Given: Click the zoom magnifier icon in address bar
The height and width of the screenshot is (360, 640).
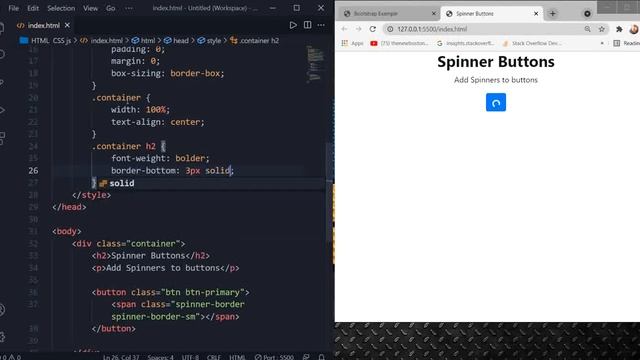Looking at the screenshot, I should 587,29.
